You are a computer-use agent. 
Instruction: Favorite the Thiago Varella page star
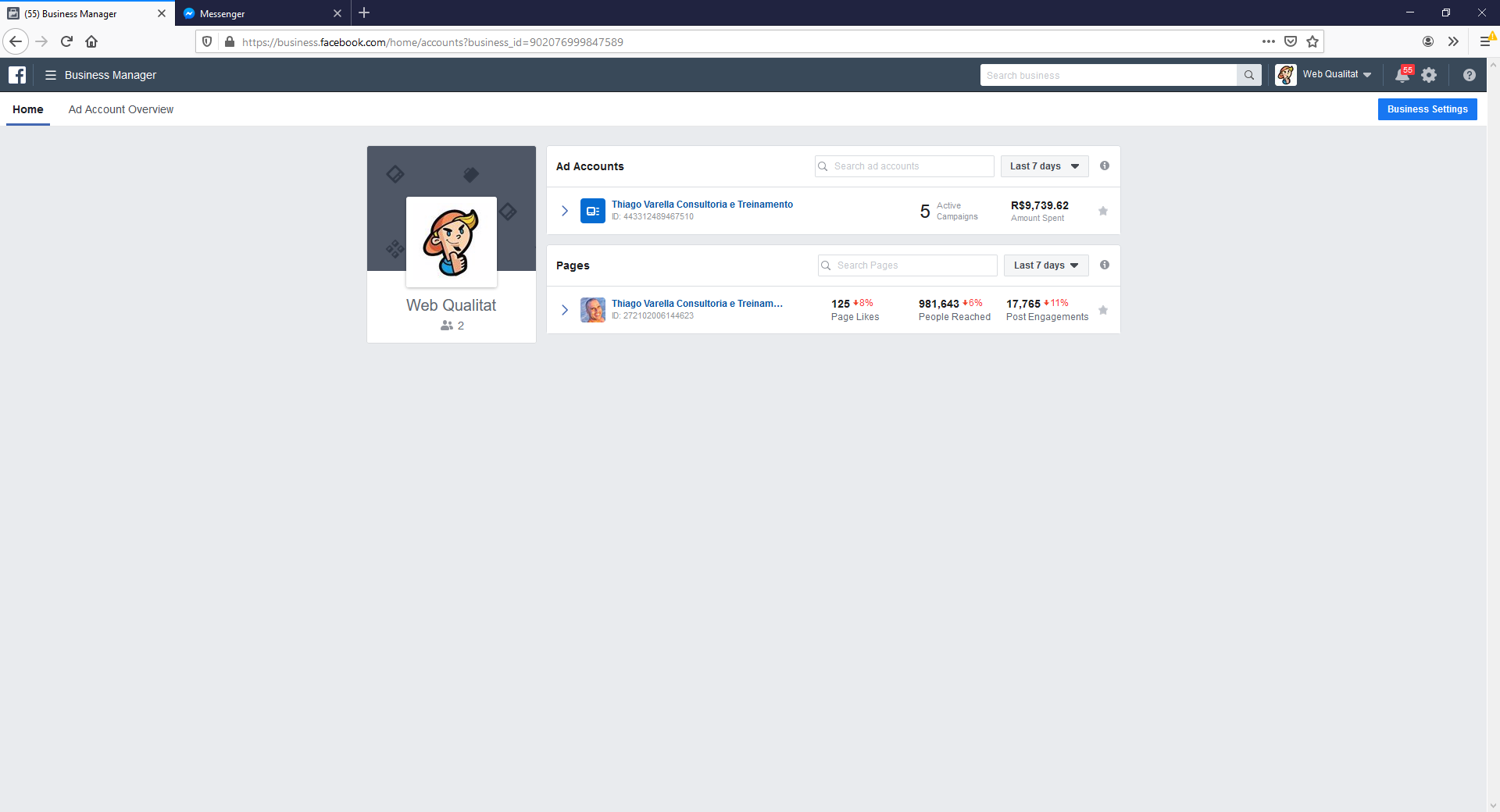pos(1103,310)
